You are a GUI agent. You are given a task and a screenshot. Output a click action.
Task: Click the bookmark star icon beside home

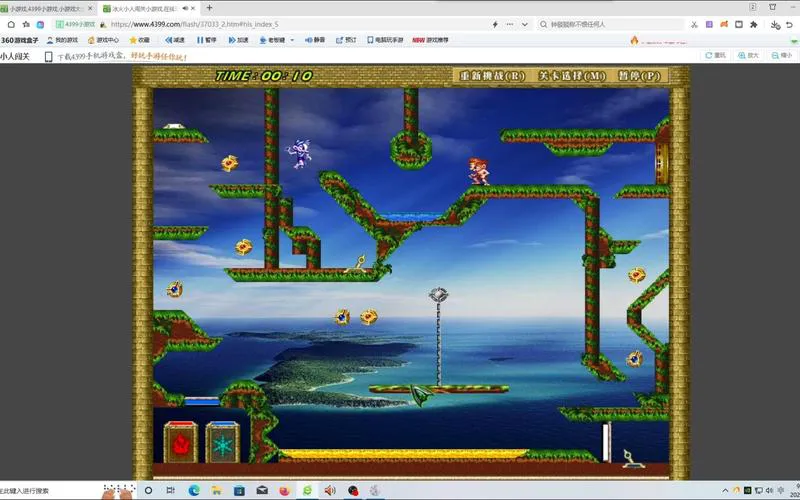pos(26,24)
